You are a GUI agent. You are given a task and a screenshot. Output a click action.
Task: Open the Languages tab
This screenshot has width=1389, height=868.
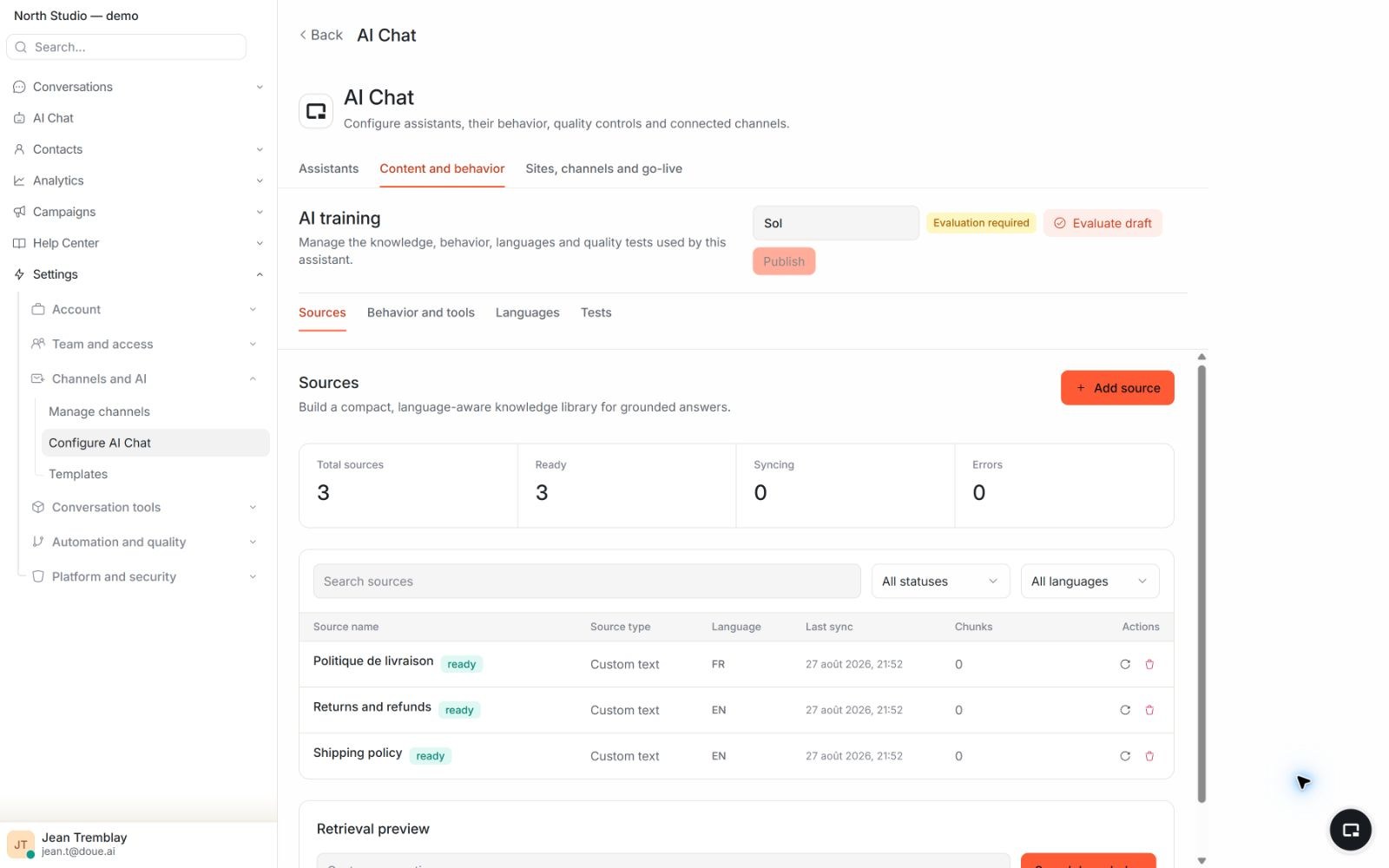point(527,312)
